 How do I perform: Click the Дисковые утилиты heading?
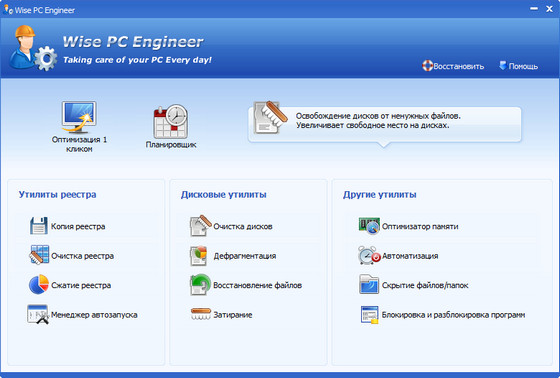point(223,195)
